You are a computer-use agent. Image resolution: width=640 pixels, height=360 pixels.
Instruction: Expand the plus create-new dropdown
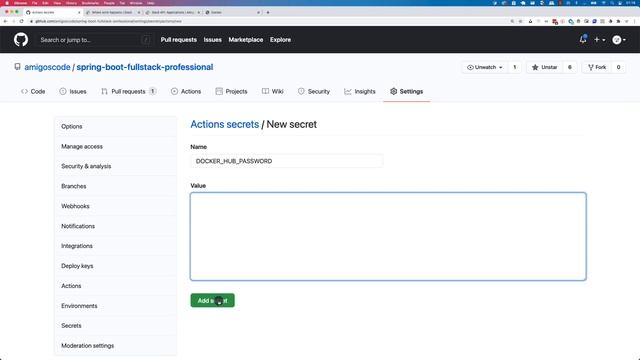[x=599, y=40]
